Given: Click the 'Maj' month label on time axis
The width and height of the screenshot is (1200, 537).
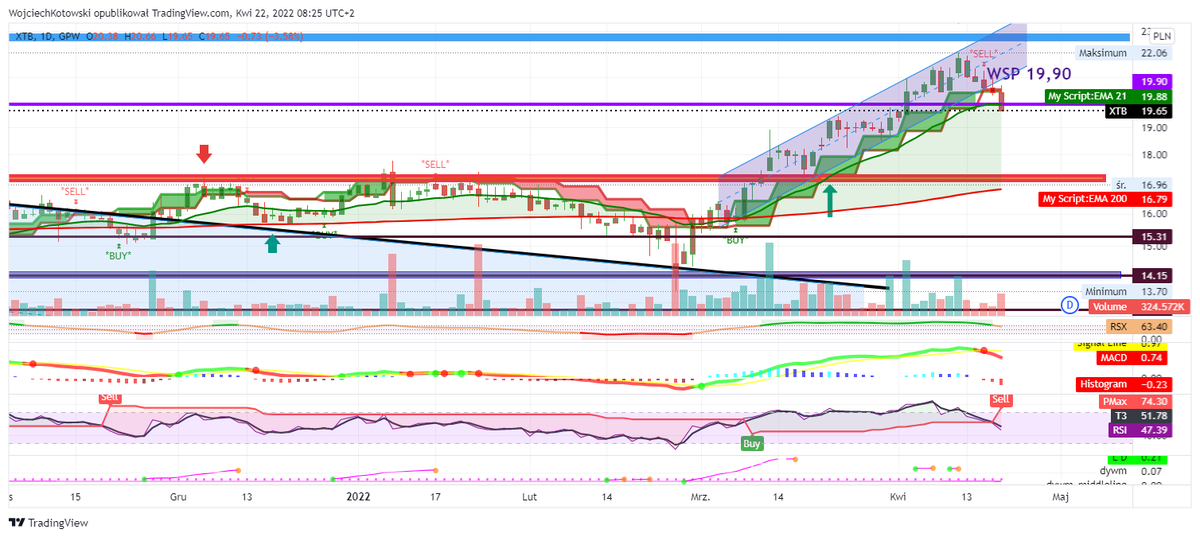Looking at the screenshot, I should tap(1061, 496).
